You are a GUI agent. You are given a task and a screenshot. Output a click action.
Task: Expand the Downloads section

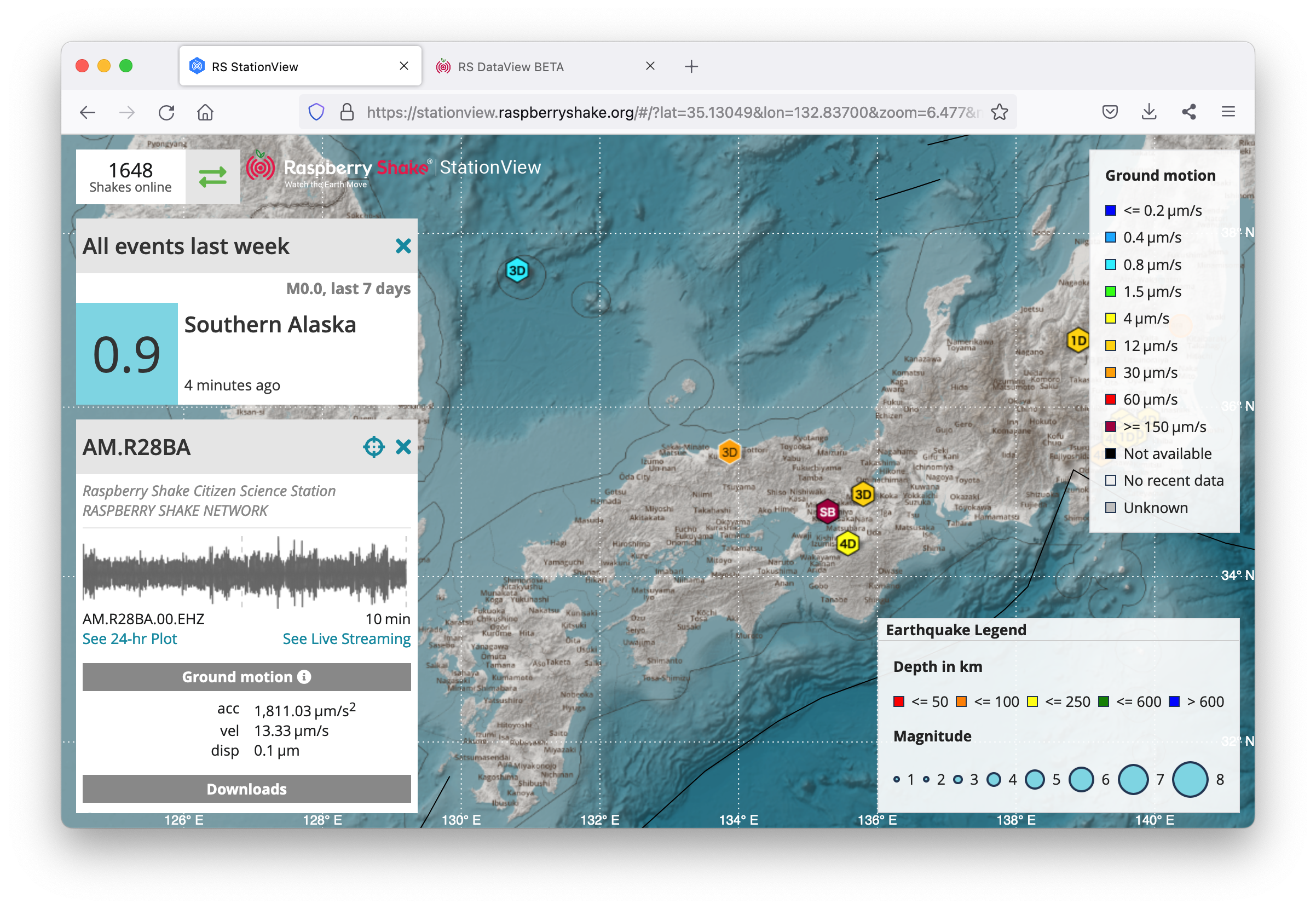pos(246,789)
